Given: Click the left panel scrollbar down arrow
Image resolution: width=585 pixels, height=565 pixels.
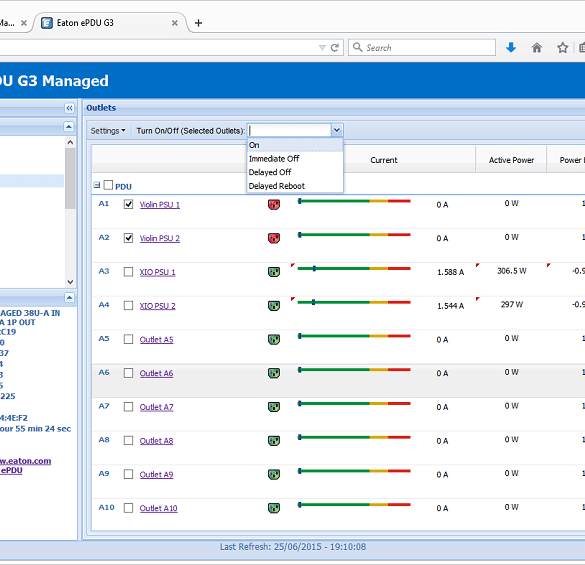Looking at the screenshot, I should click(70, 282).
